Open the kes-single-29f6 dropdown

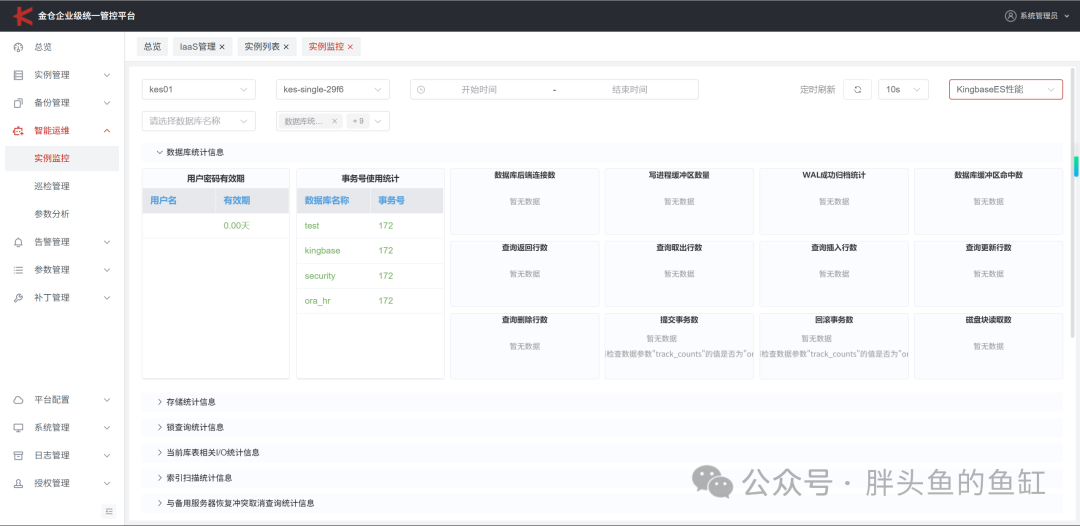[333, 90]
